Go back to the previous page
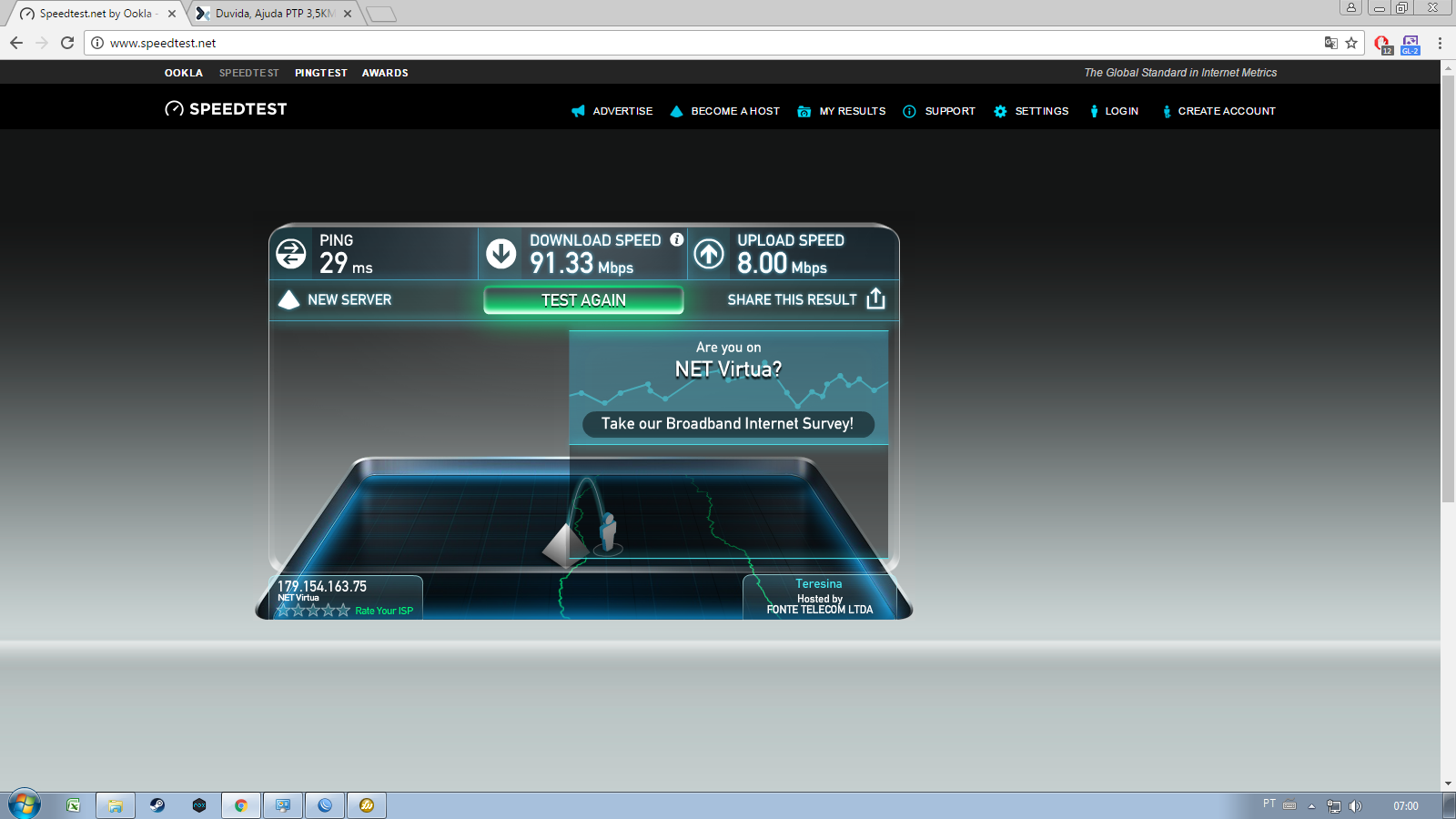This screenshot has width=1456, height=819. click(x=16, y=43)
